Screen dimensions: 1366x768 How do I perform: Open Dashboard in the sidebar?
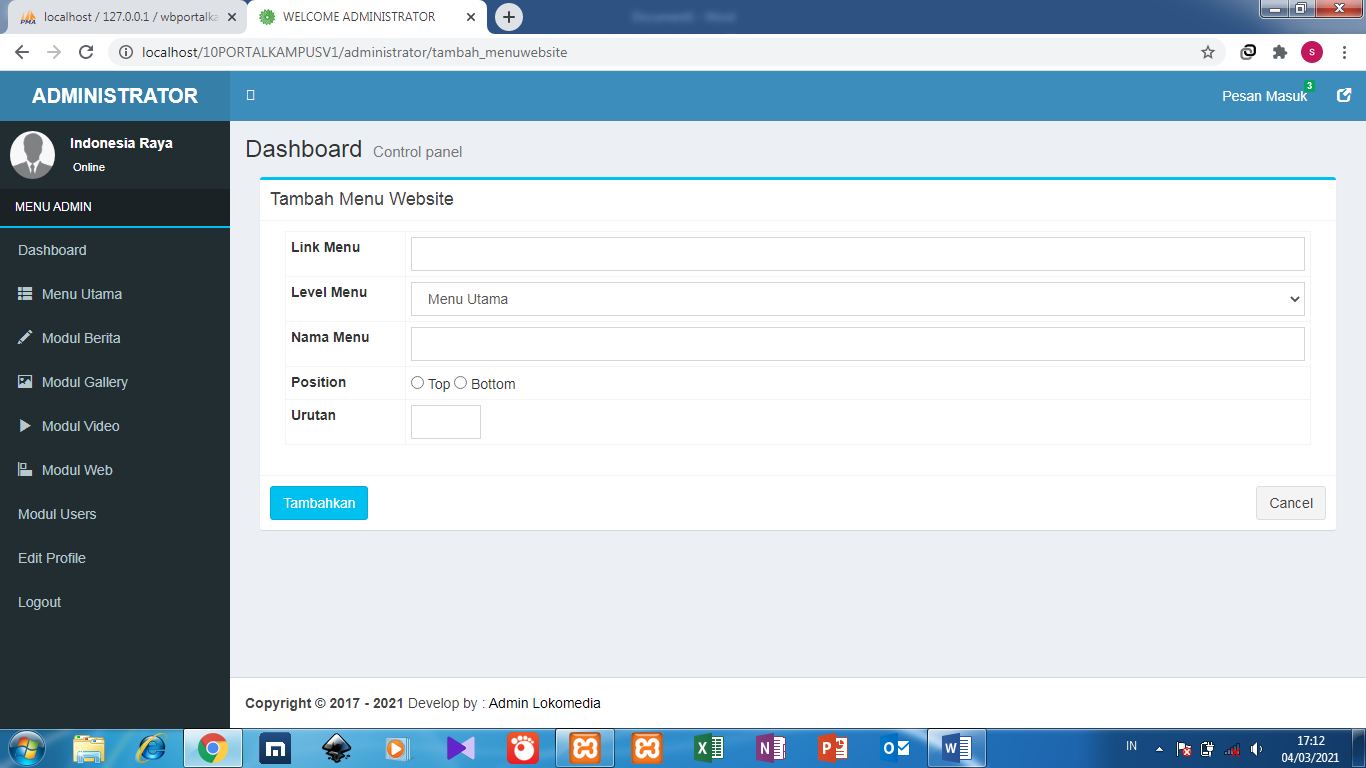pos(52,250)
